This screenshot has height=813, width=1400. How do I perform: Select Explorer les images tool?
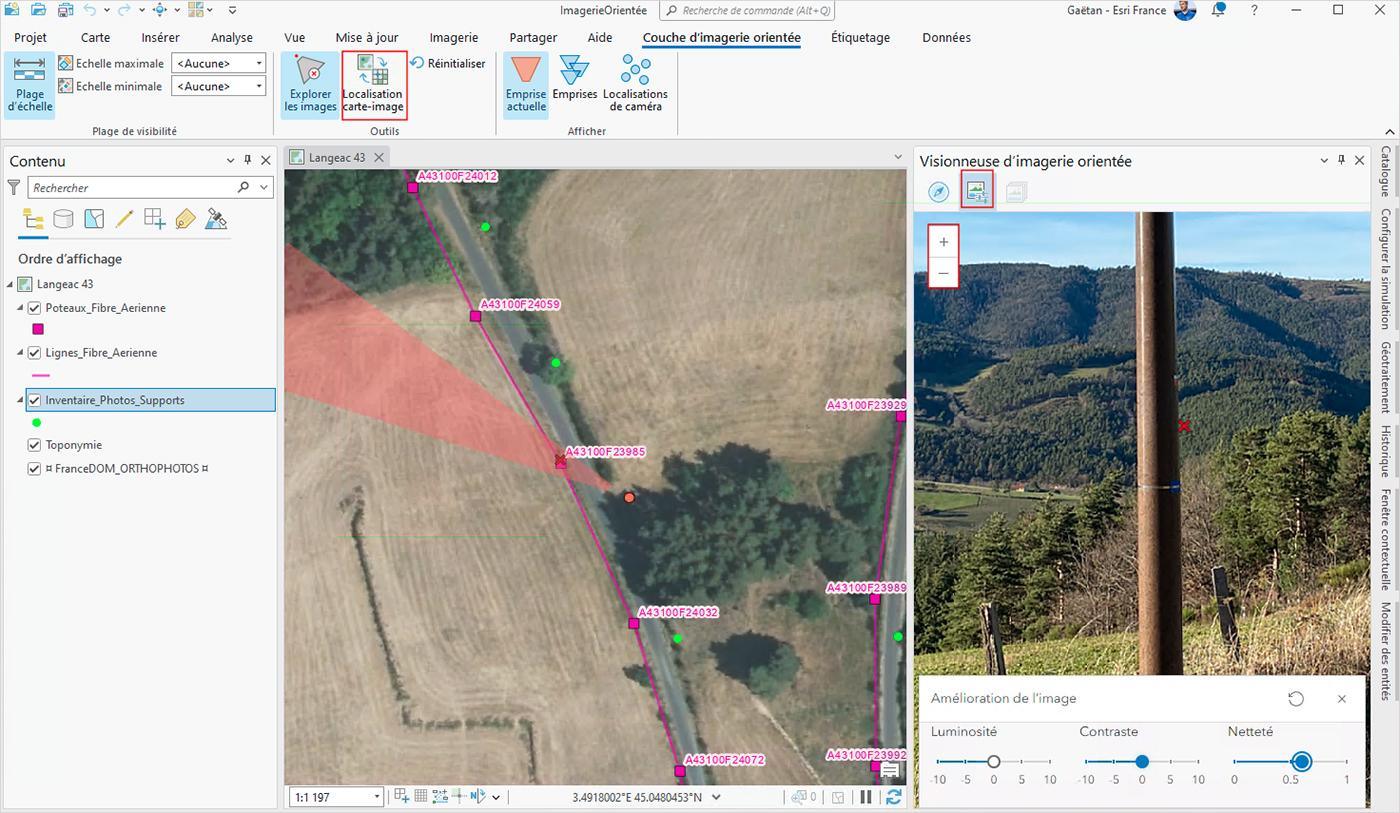(310, 85)
